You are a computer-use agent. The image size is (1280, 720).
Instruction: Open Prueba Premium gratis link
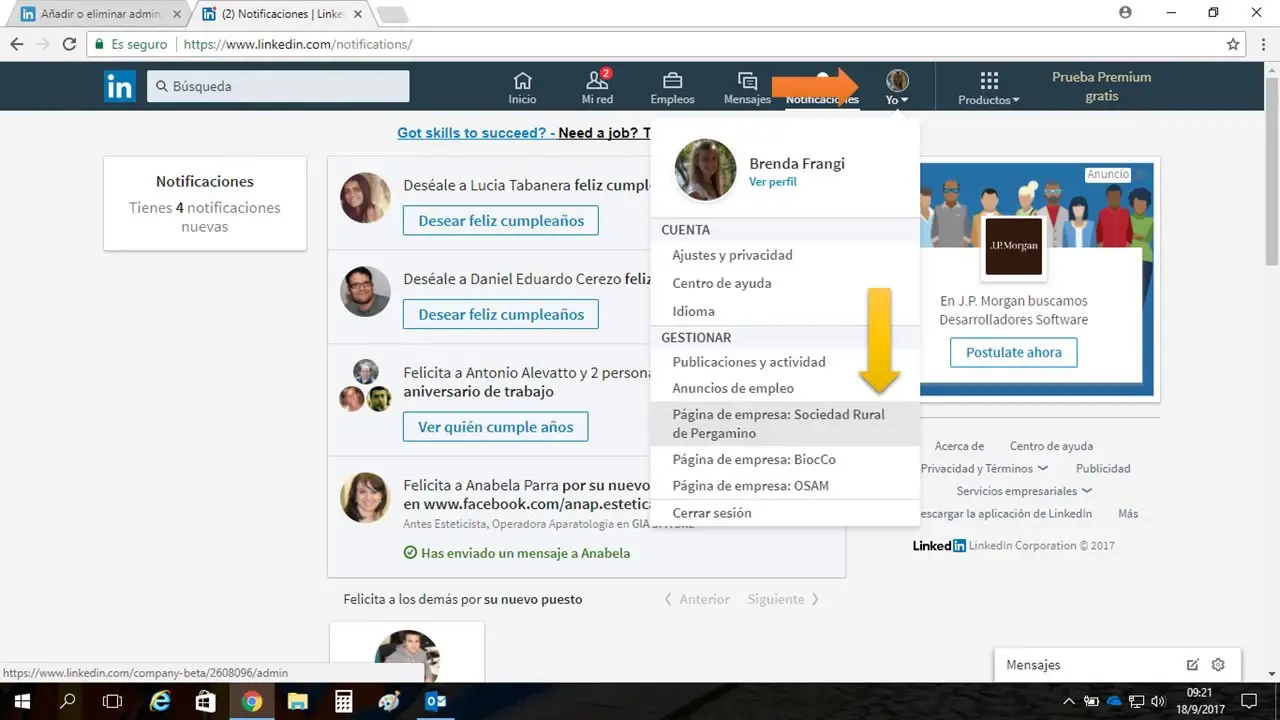coord(1101,86)
